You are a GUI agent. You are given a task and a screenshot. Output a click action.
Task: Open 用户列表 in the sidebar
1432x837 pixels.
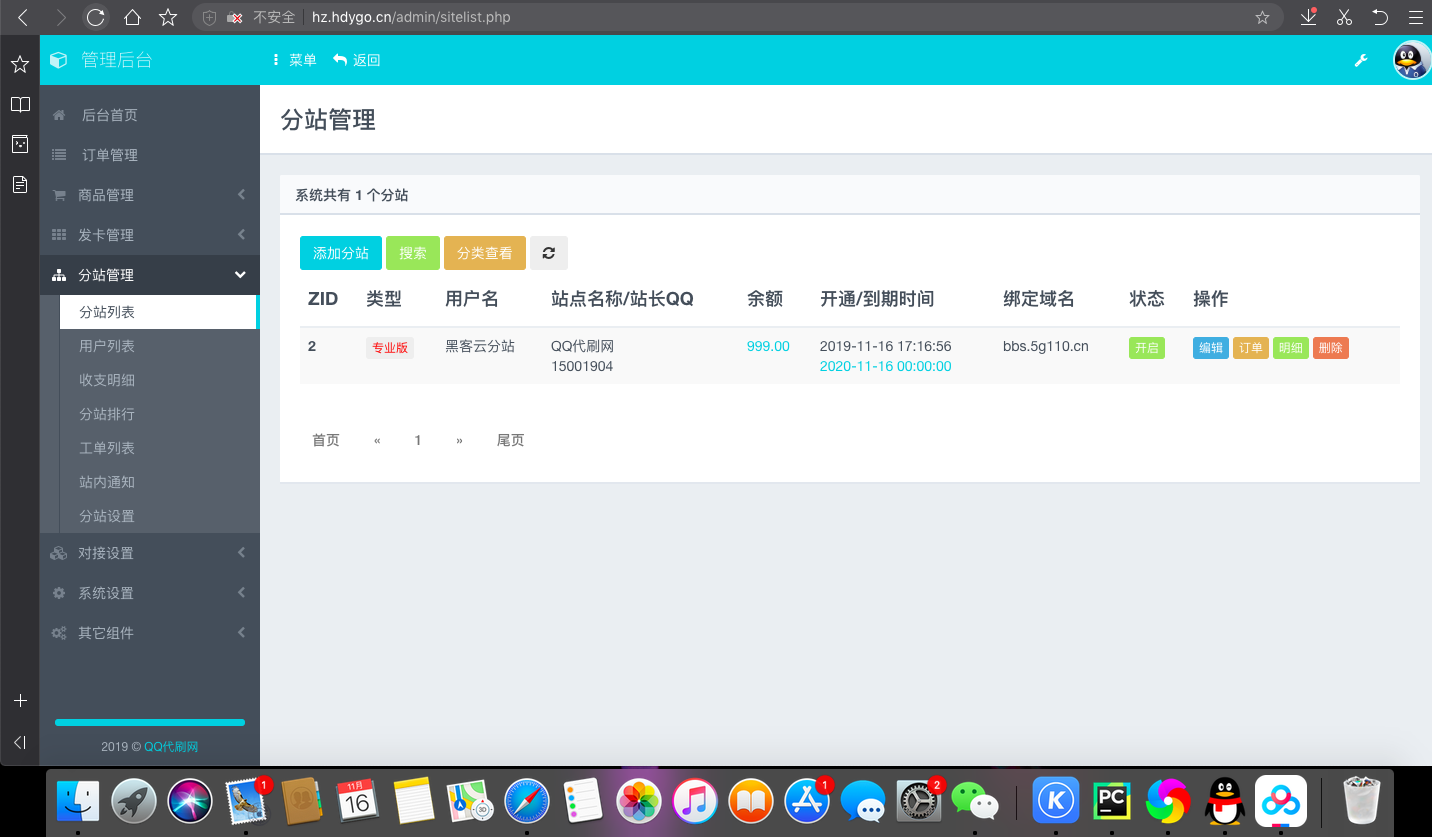click(x=107, y=346)
